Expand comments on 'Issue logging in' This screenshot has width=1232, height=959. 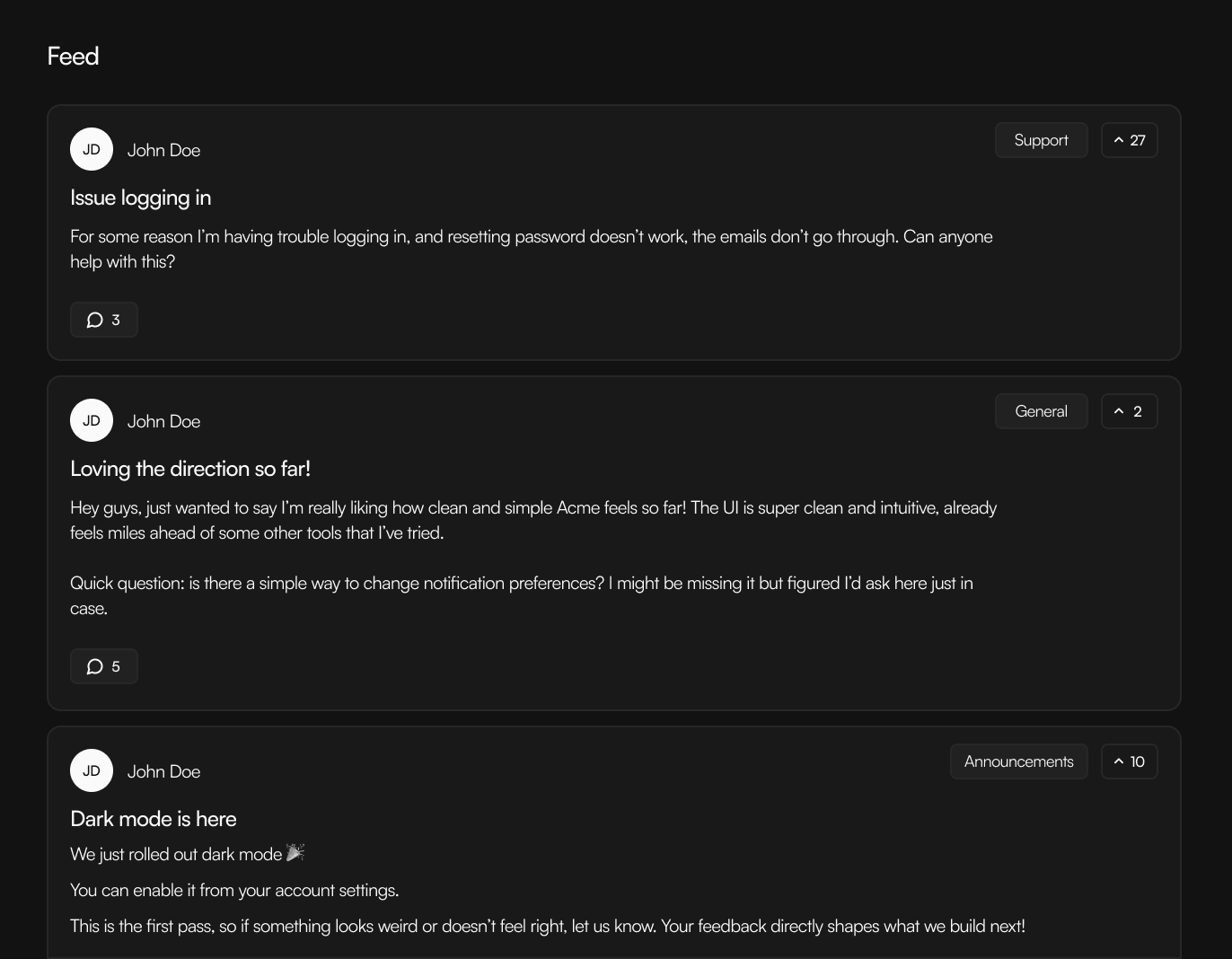pyautogui.click(x=103, y=319)
